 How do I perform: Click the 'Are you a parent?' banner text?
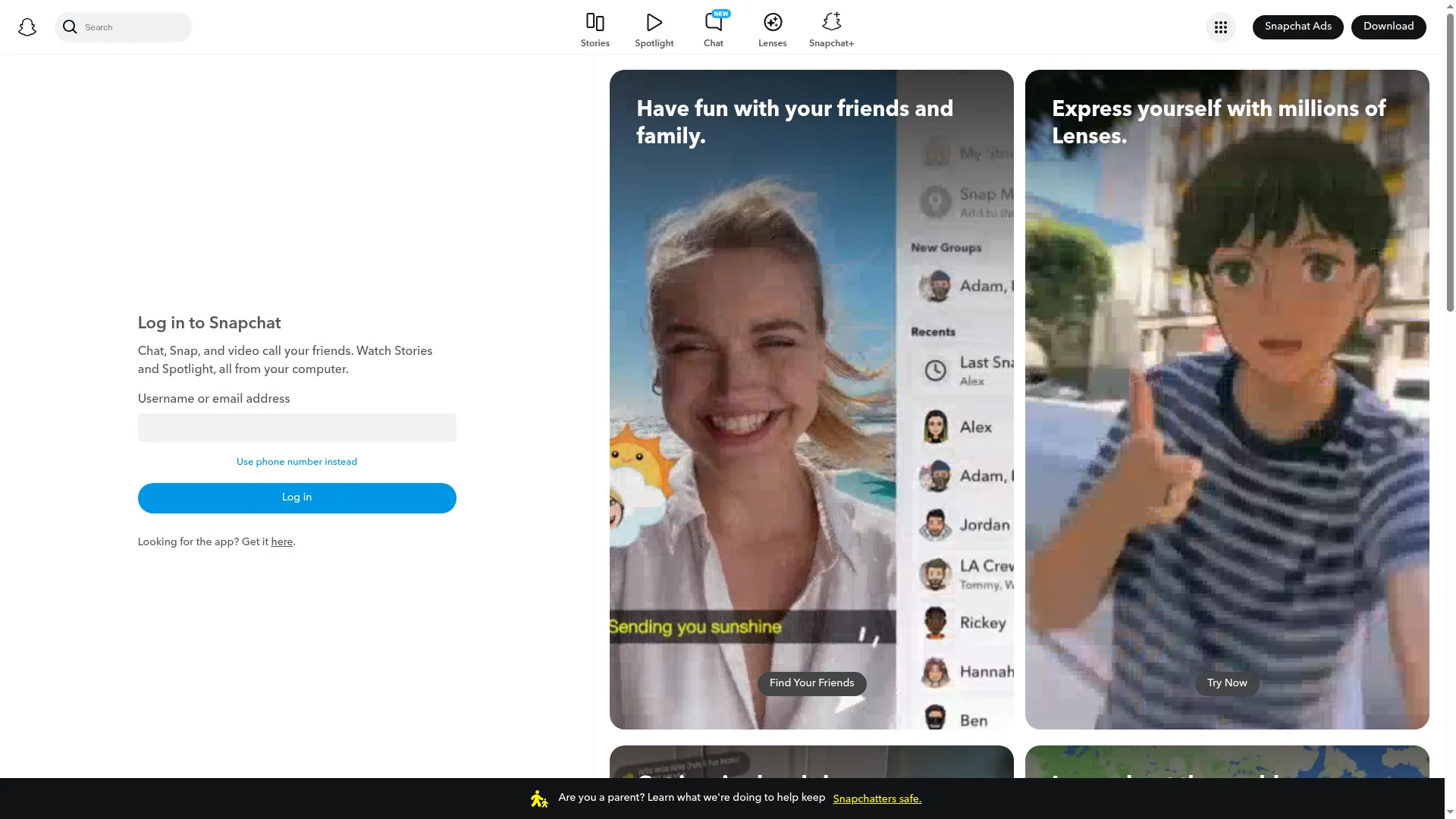tap(692, 798)
